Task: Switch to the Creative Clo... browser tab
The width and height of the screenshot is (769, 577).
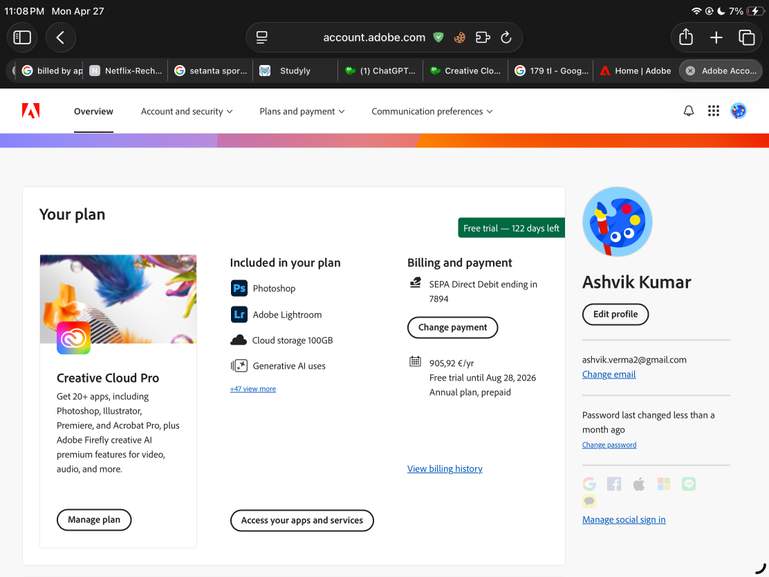Action: click(465, 71)
